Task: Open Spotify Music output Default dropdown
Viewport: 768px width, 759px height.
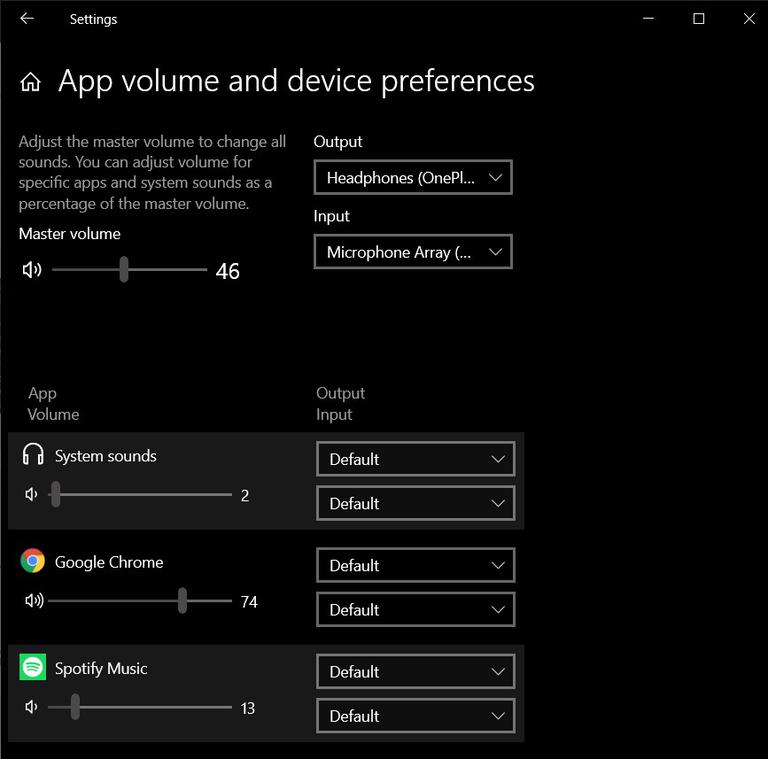Action: click(x=415, y=672)
